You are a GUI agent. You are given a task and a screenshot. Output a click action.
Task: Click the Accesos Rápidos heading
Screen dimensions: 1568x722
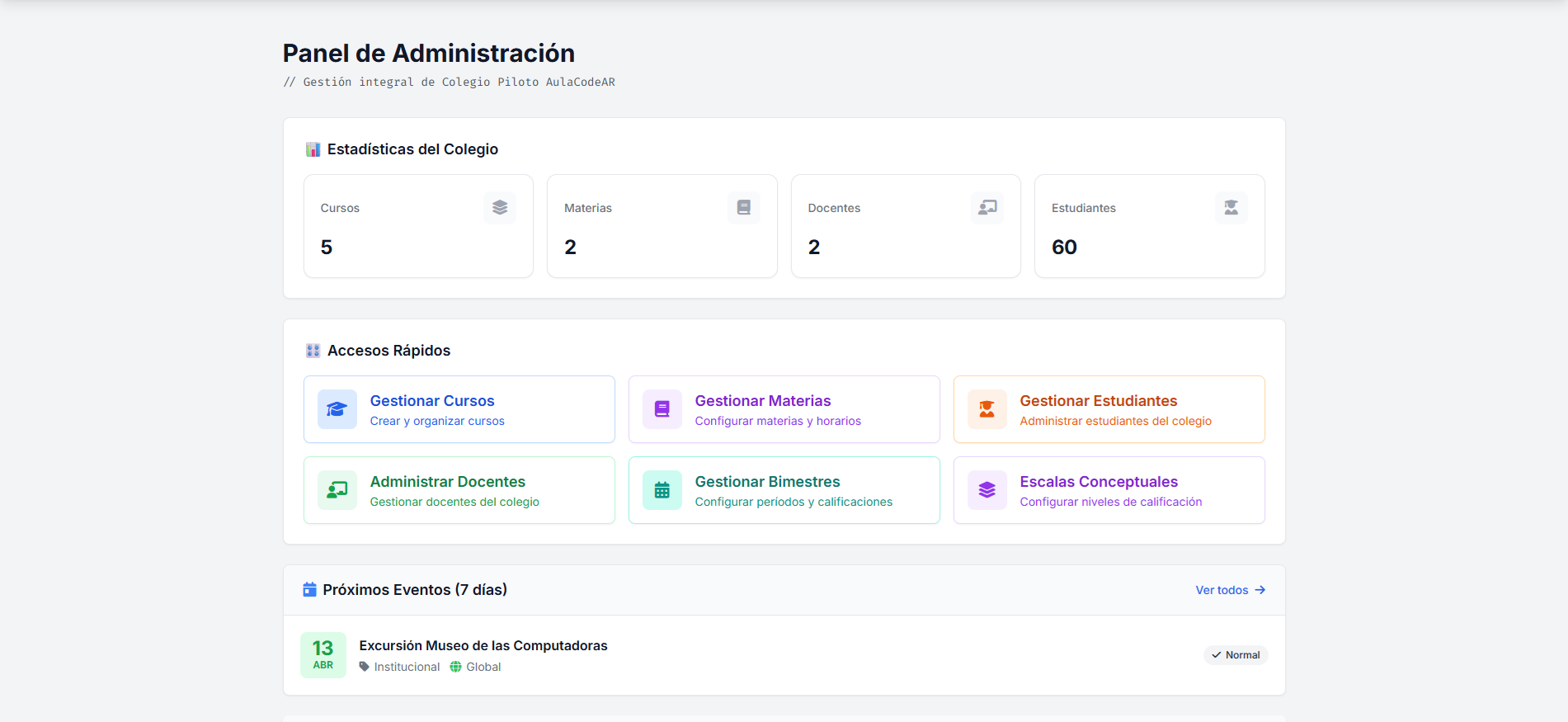coord(388,351)
